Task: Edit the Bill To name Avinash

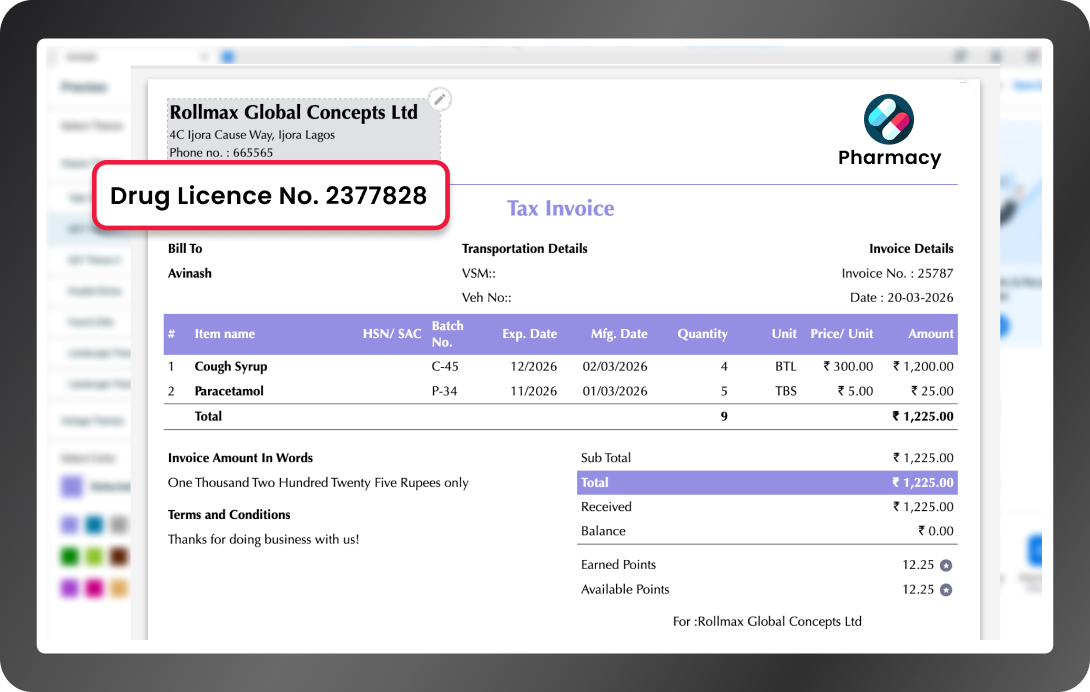Action: [x=189, y=273]
